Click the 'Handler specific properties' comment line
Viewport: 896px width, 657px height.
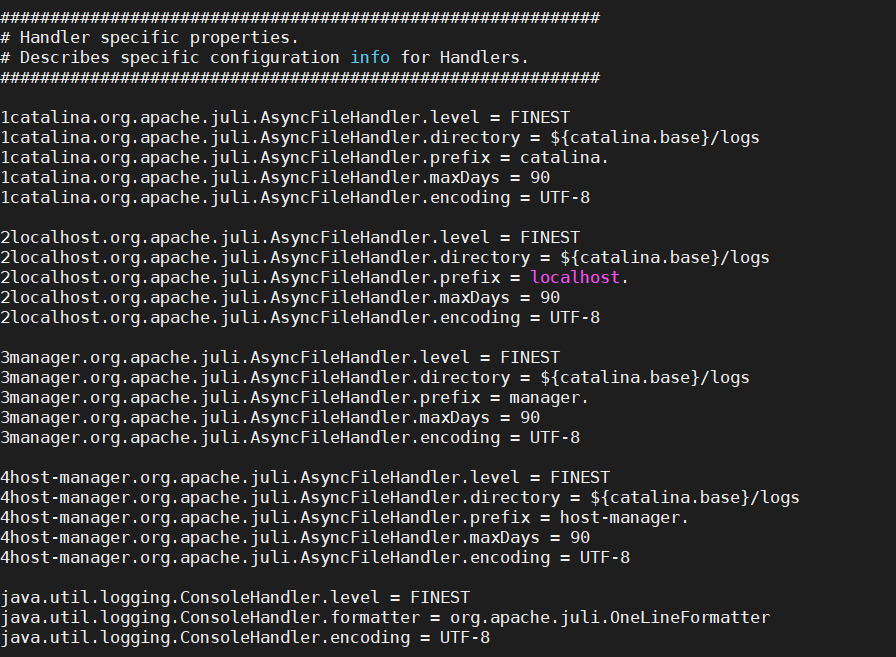coord(150,38)
